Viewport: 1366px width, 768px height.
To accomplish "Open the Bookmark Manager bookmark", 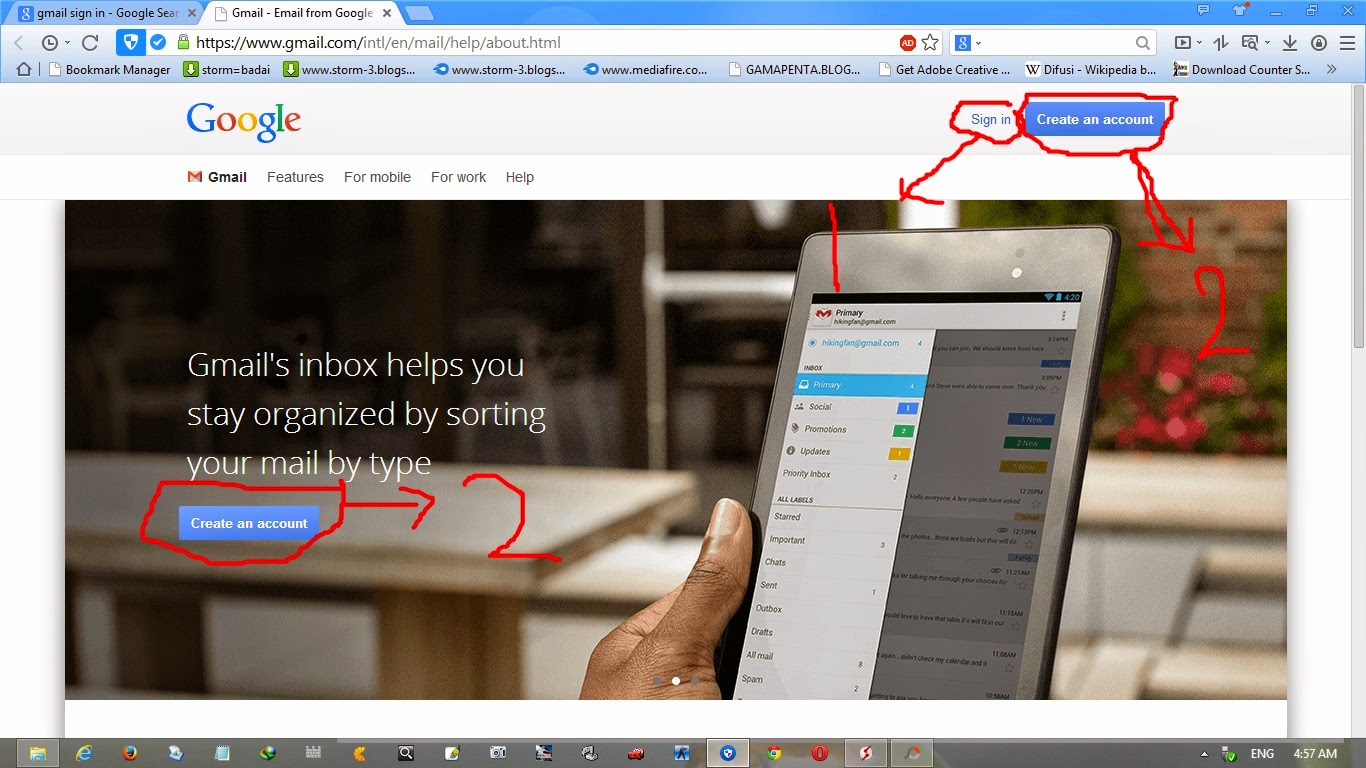I will pos(110,70).
